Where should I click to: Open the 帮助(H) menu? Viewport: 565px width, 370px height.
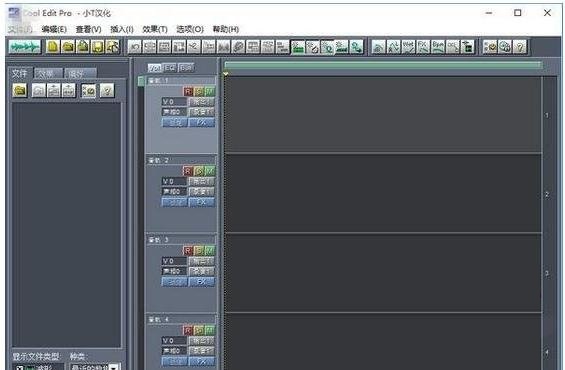click(x=226, y=29)
